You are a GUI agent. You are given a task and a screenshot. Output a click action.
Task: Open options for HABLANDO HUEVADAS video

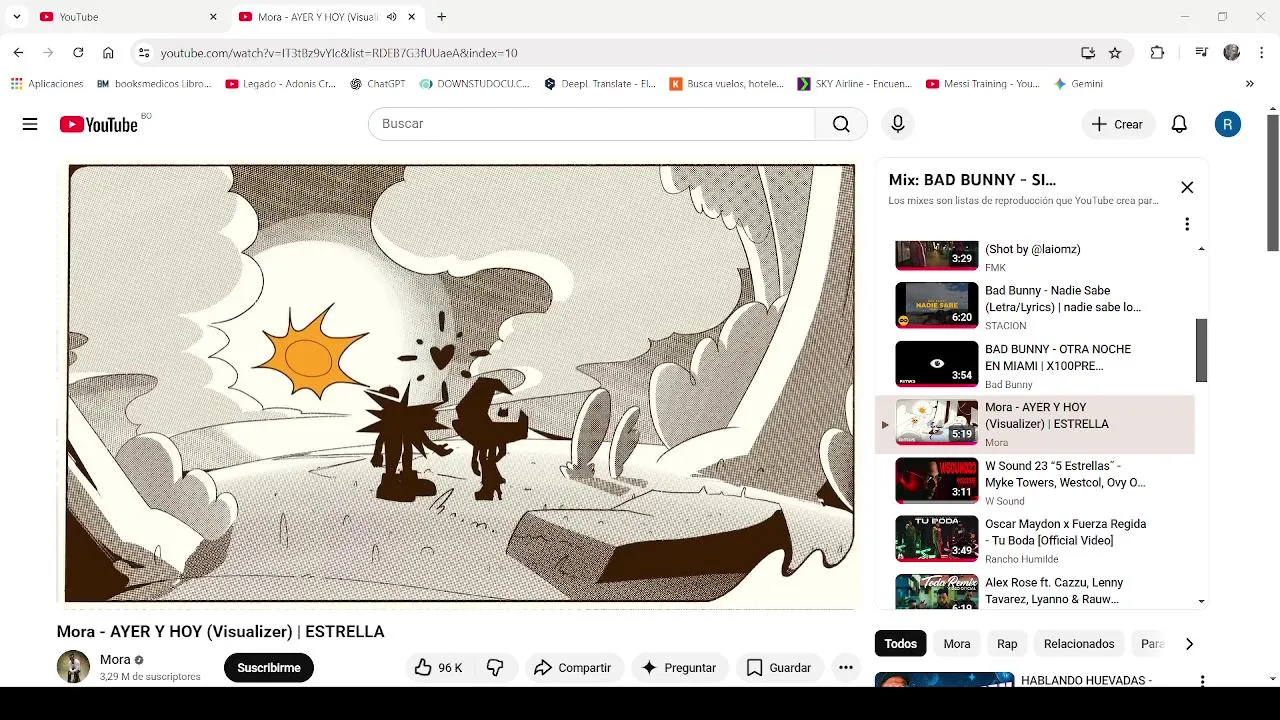1202,681
